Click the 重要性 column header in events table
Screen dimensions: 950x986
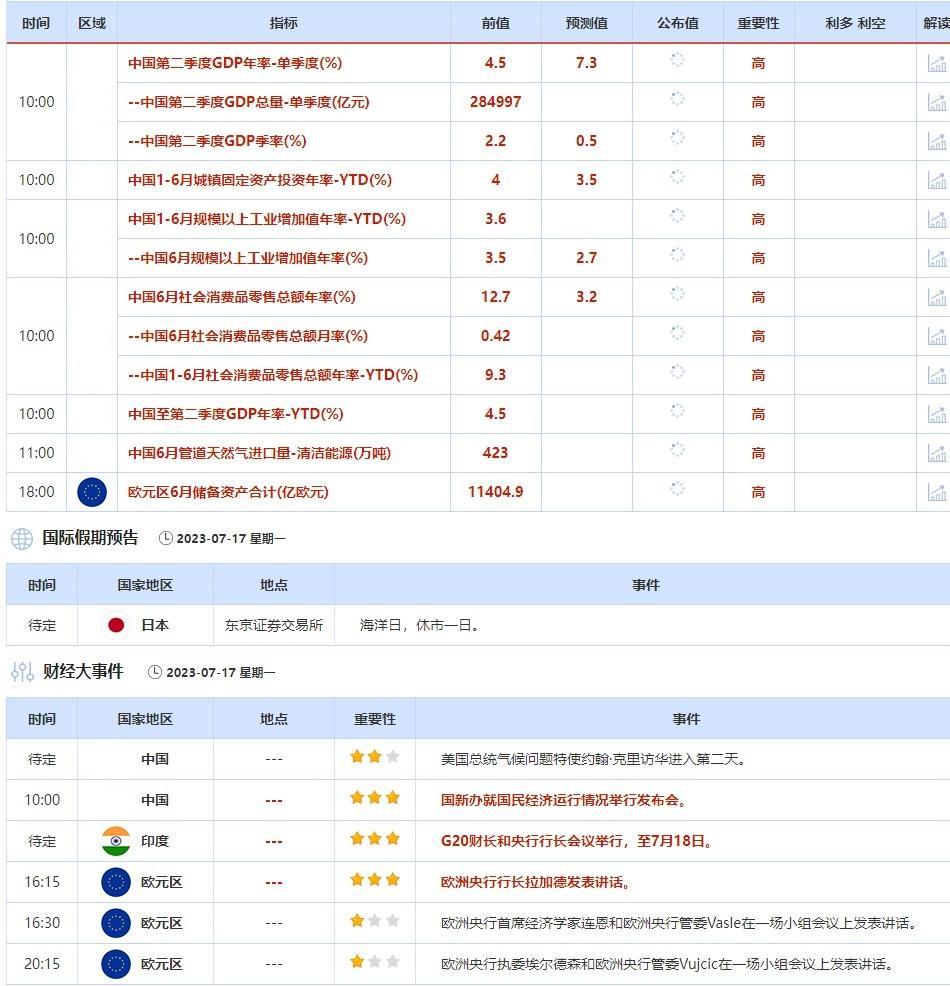(373, 719)
